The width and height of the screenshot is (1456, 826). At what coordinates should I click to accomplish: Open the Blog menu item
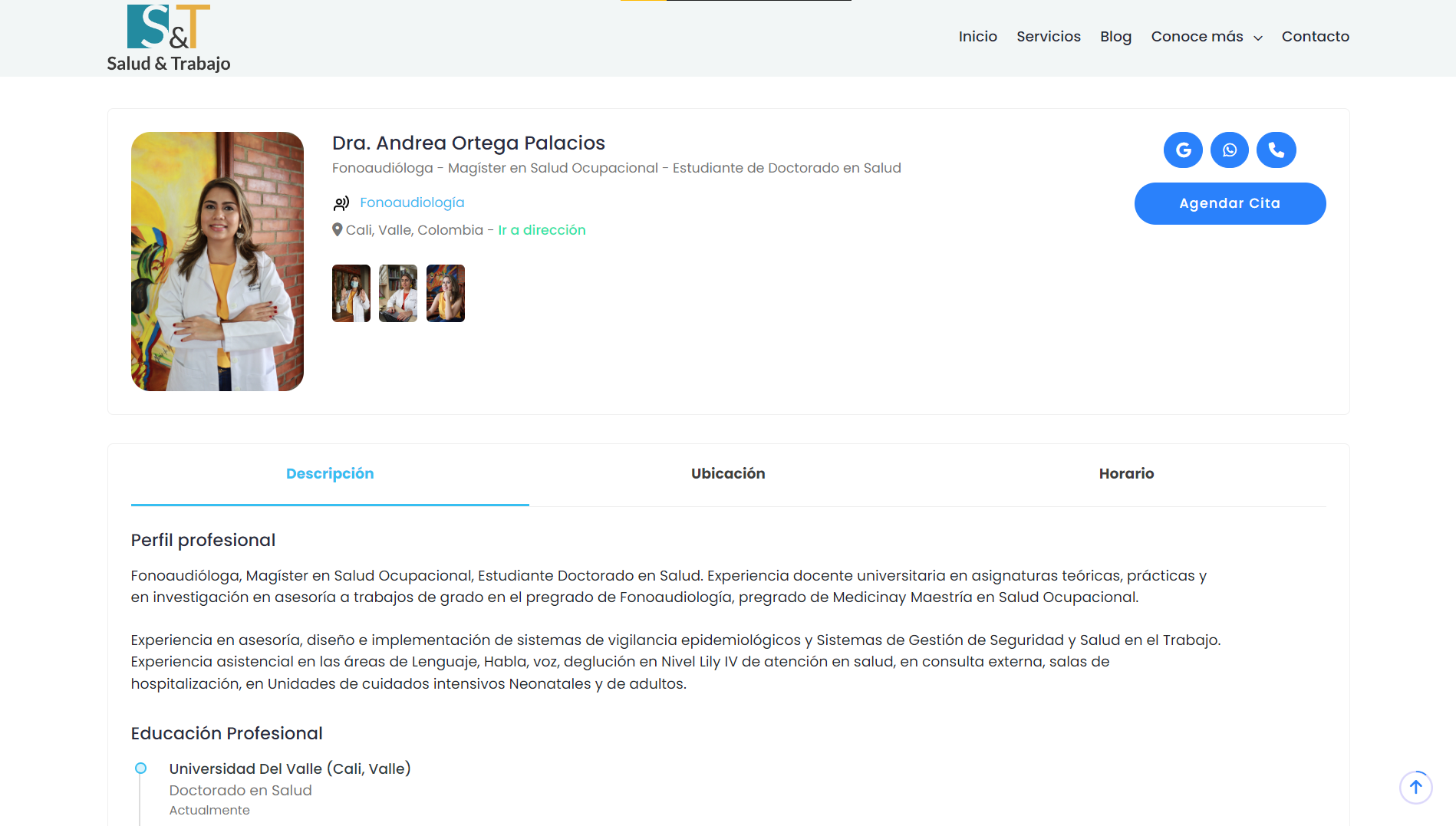(x=1116, y=36)
